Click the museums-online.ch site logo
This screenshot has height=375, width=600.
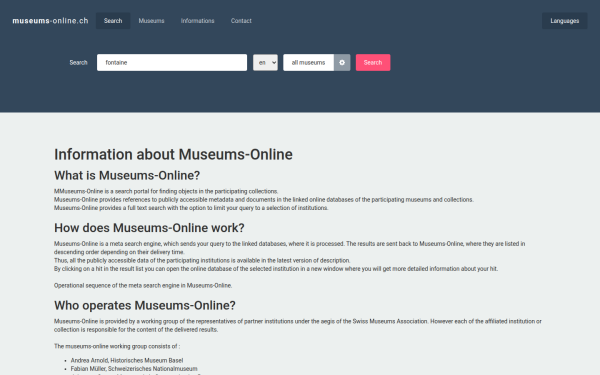(50, 21)
